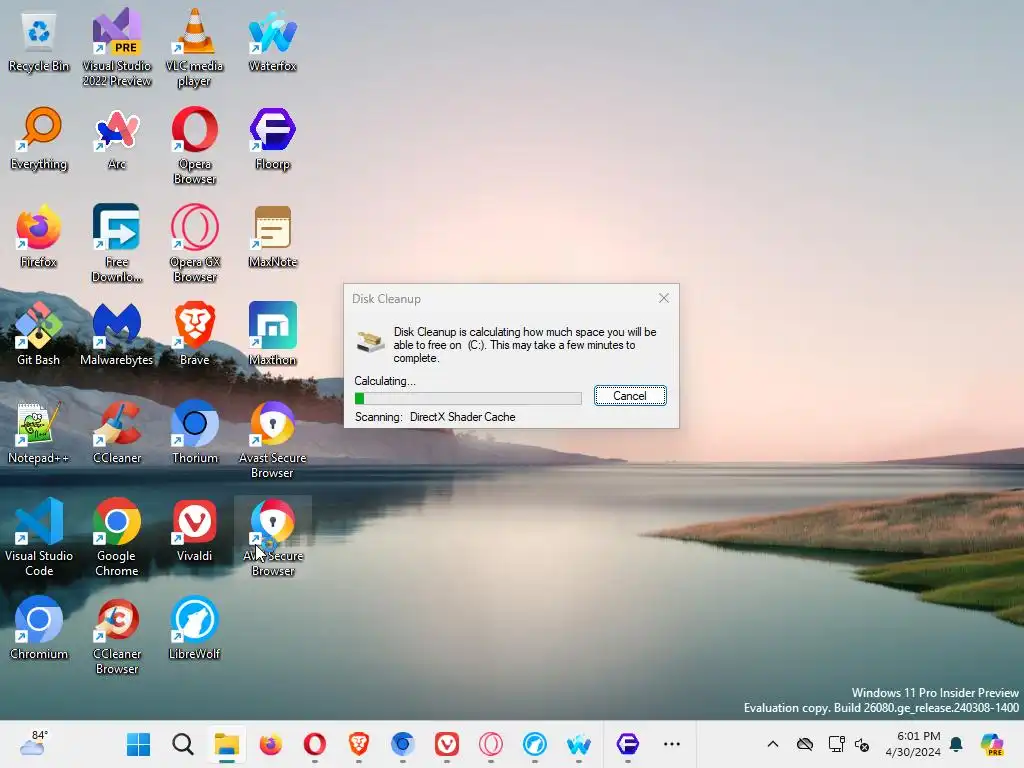Switch to Thorium in the taskbar
The width and height of the screenshot is (1024, 768).
403,744
